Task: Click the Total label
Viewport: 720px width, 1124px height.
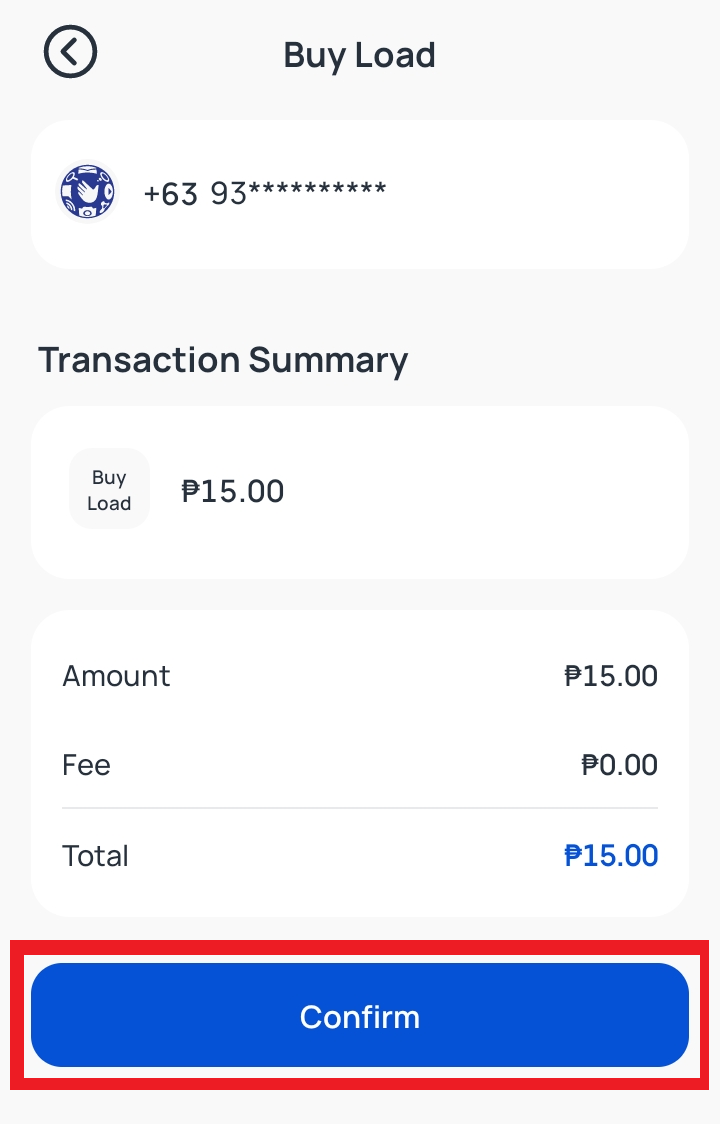Action: [x=95, y=856]
